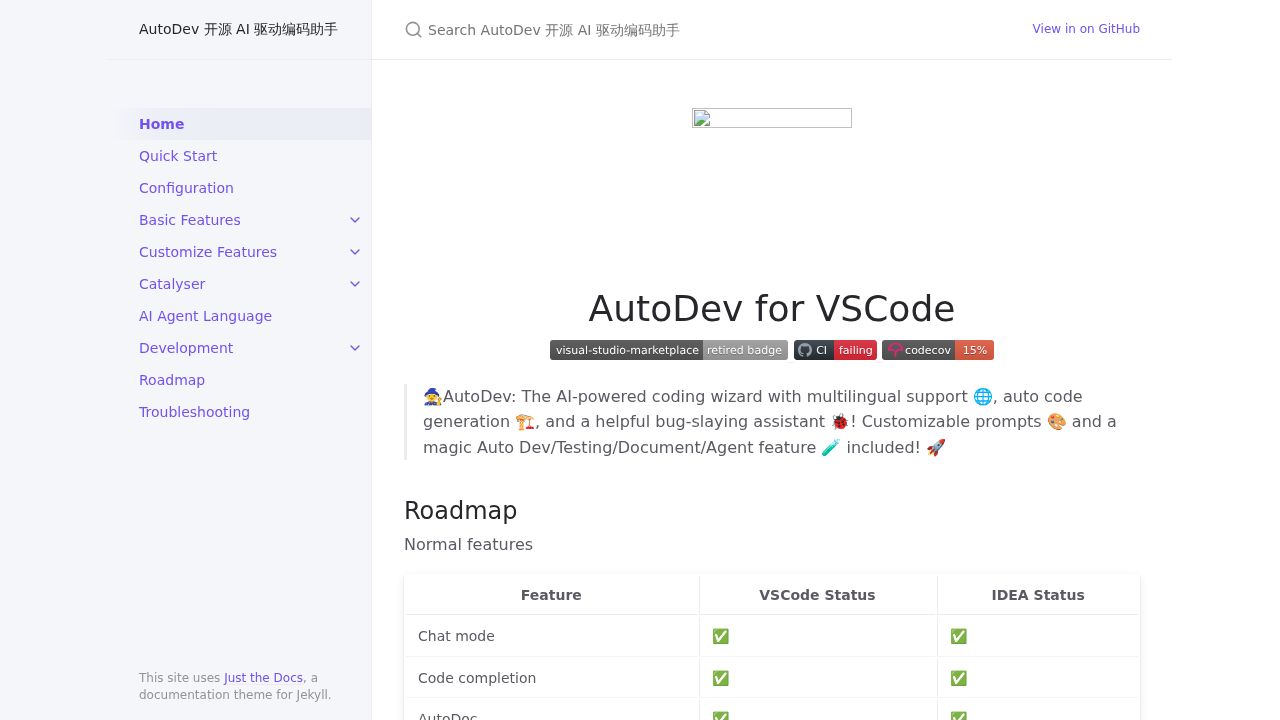Open the Development page link
1280x720 pixels.
coord(186,348)
